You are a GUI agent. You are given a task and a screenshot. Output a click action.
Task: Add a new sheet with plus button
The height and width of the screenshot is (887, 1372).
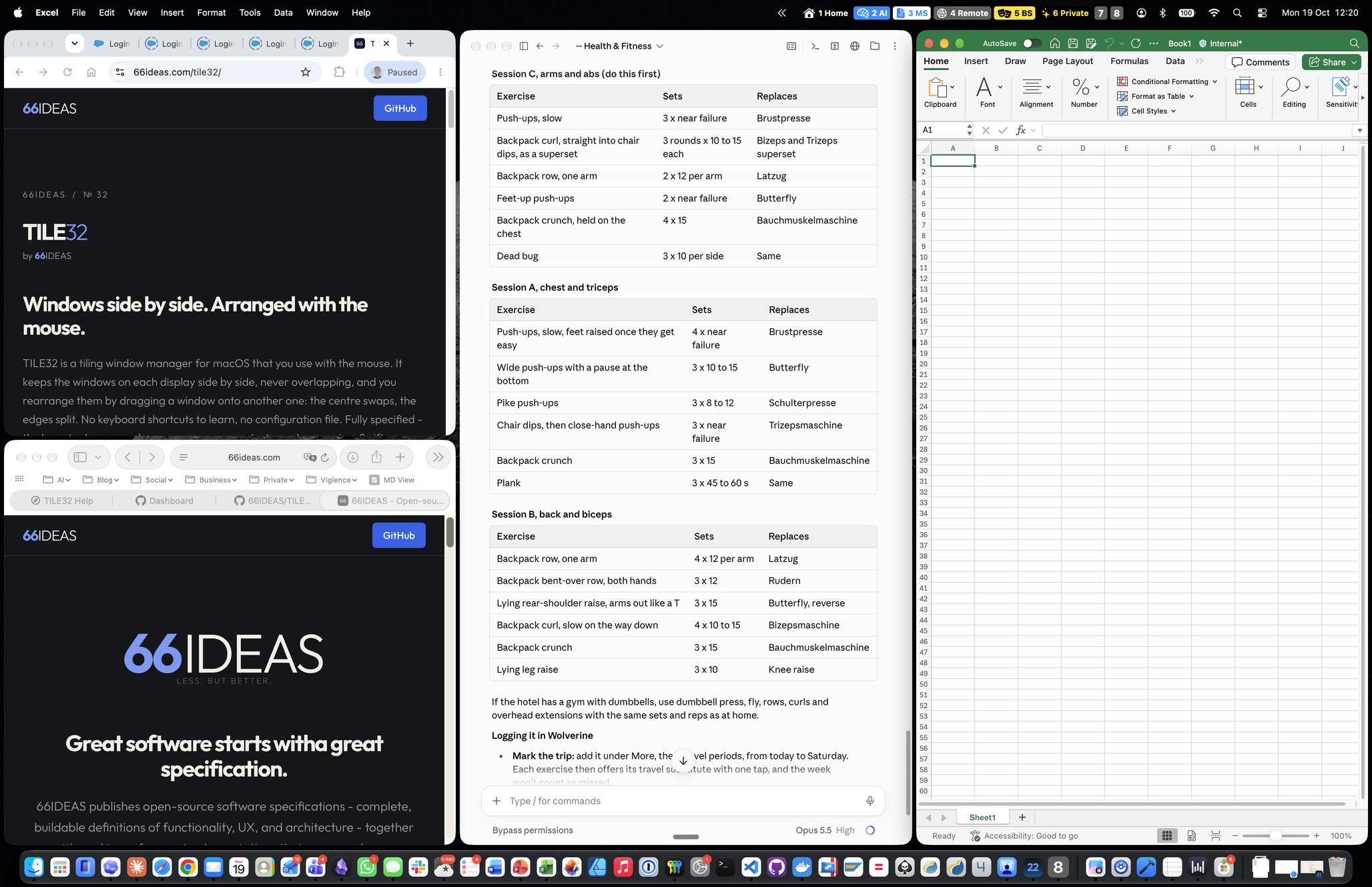coord(1022,817)
